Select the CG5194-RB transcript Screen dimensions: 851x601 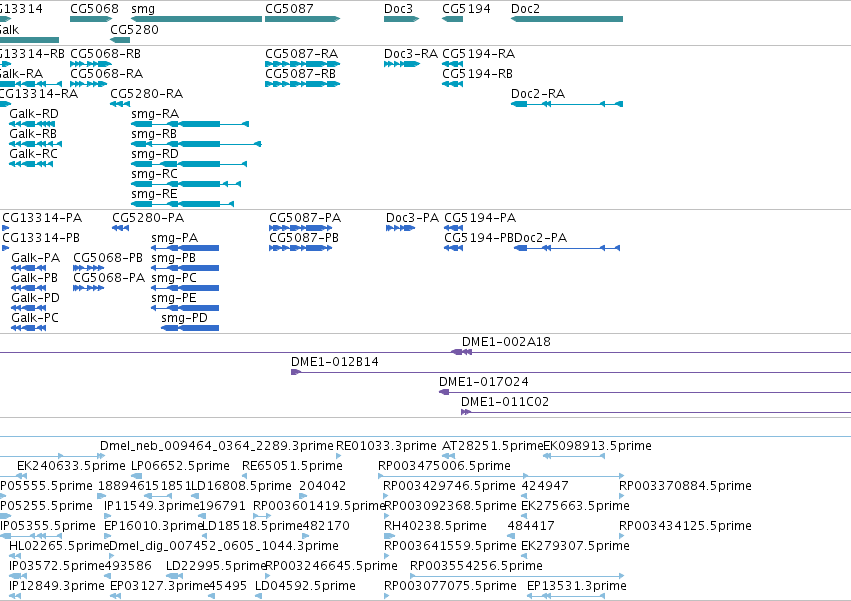click(453, 84)
